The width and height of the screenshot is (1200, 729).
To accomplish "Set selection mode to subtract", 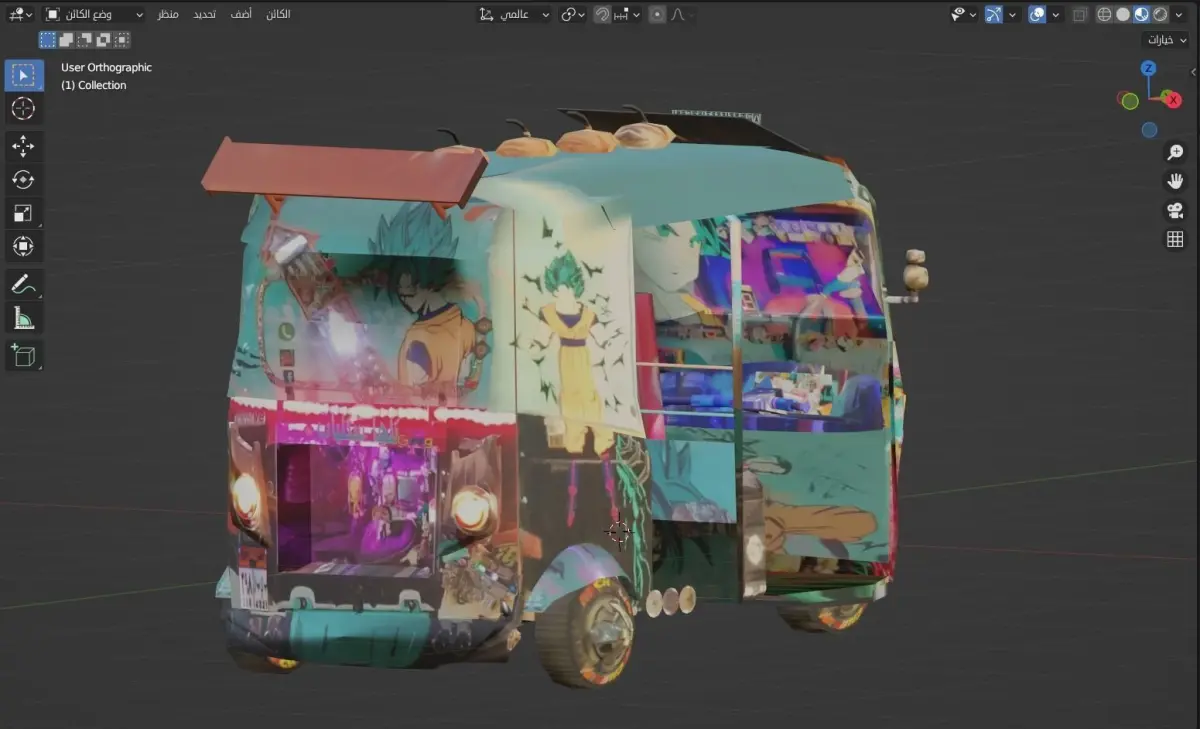I will click(84, 40).
